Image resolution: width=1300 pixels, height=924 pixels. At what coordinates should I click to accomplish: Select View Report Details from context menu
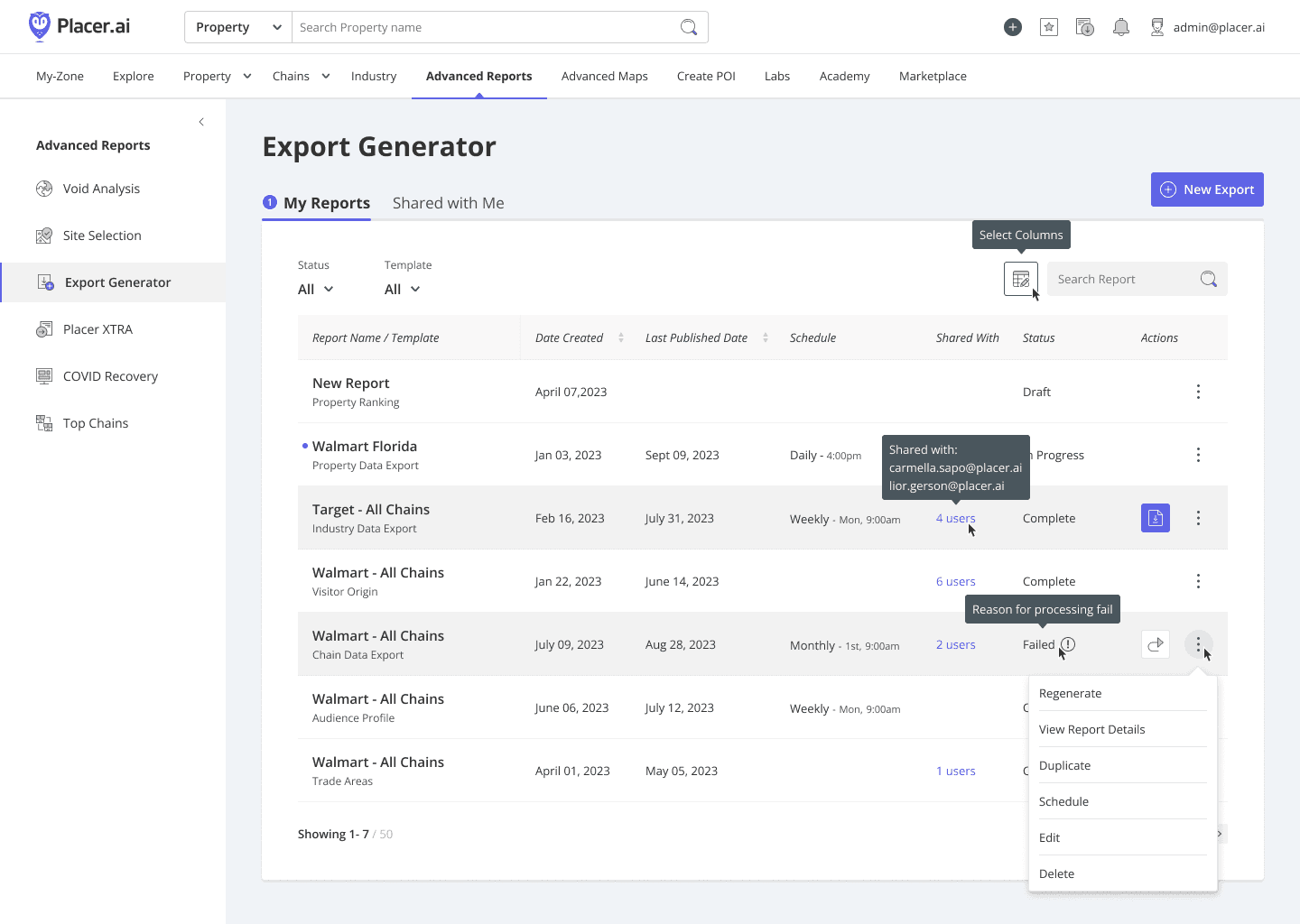tap(1122, 729)
